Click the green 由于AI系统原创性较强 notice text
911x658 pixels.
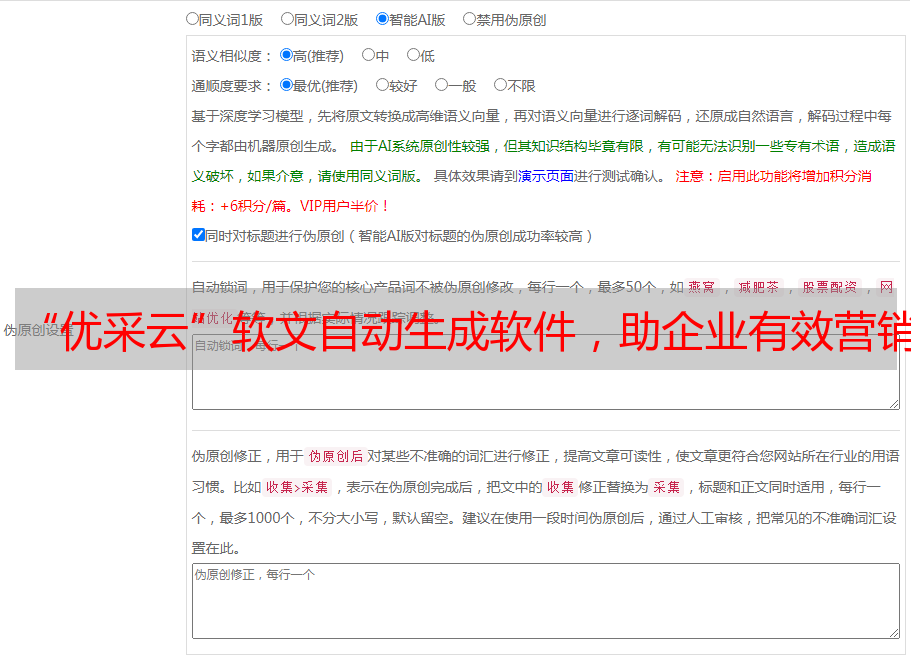[543, 161]
